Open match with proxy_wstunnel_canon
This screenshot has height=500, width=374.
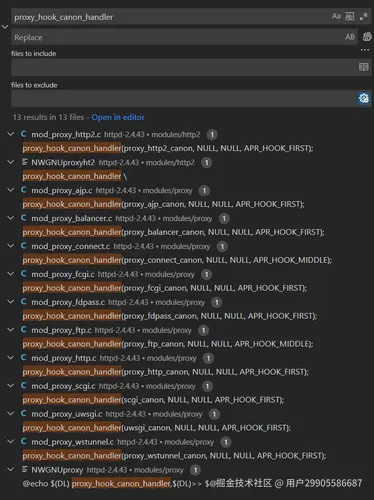click(x=174, y=456)
